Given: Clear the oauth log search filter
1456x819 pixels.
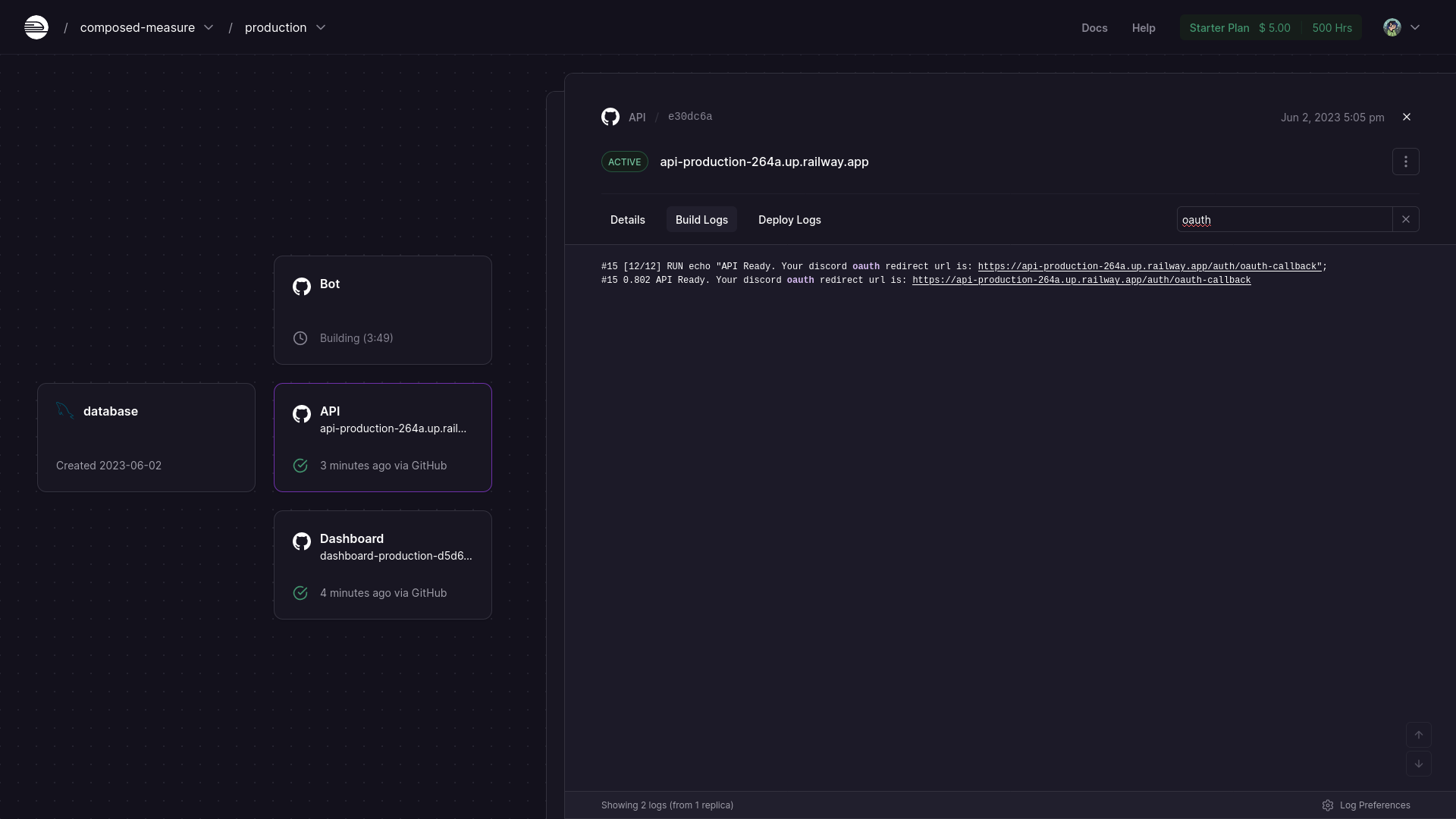Looking at the screenshot, I should point(1406,218).
